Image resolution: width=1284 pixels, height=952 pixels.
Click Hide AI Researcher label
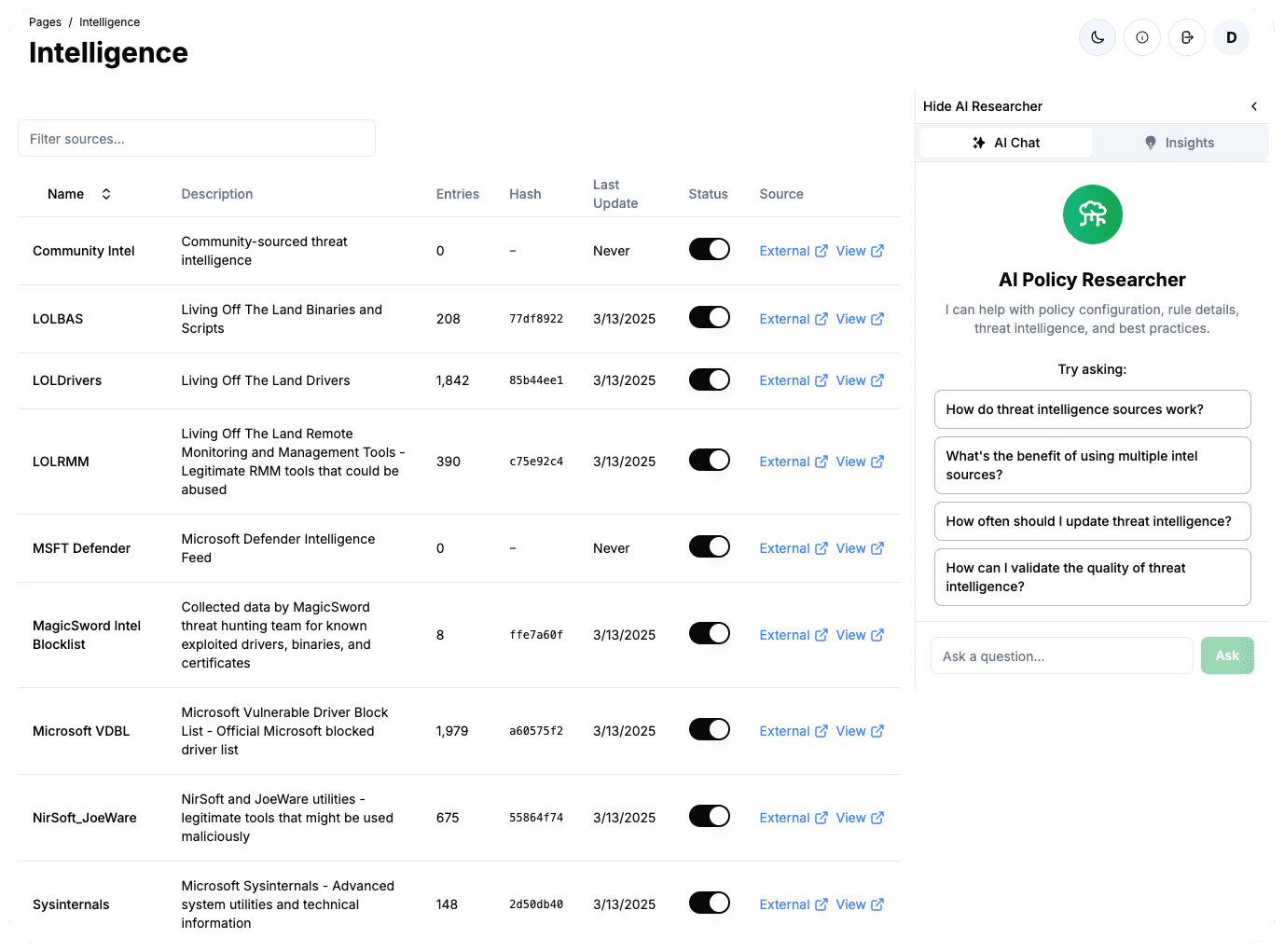click(983, 106)
